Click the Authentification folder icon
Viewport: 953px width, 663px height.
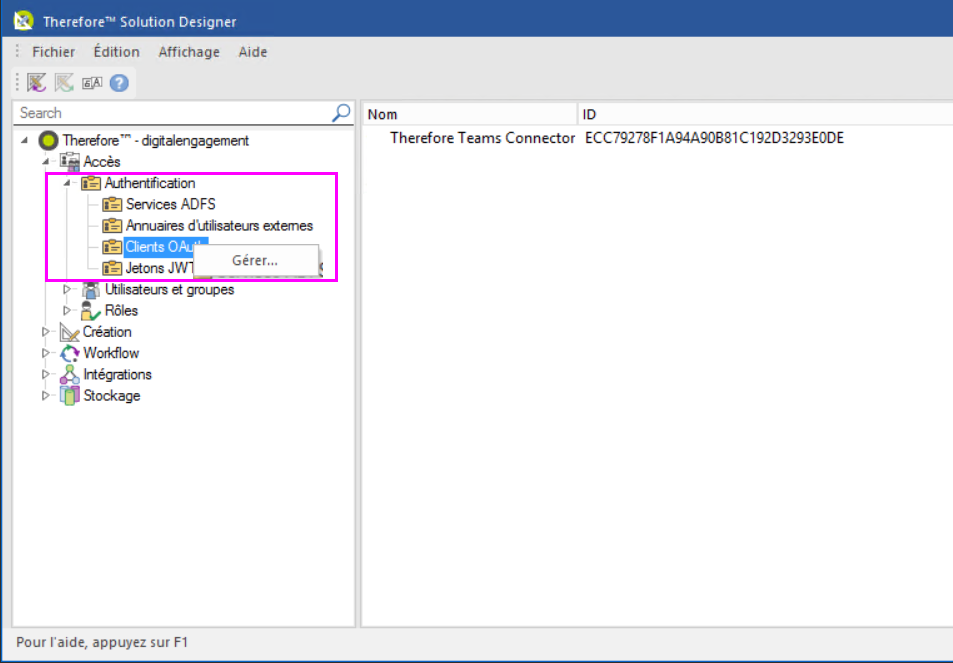(91, 183)
